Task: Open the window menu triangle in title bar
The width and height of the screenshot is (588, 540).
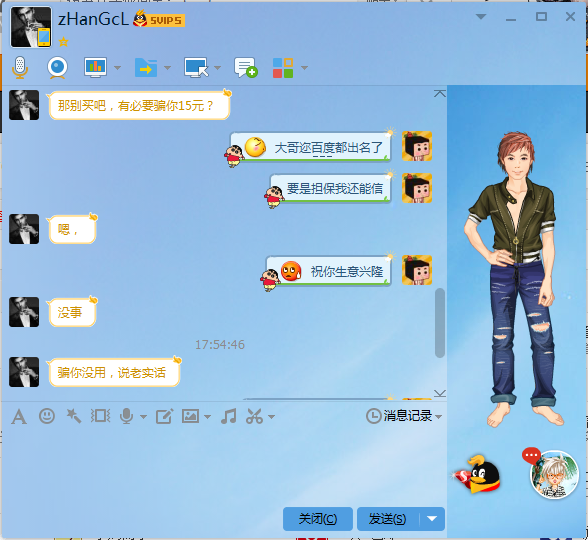Action: pyautogui.click(x=481, y=16)
